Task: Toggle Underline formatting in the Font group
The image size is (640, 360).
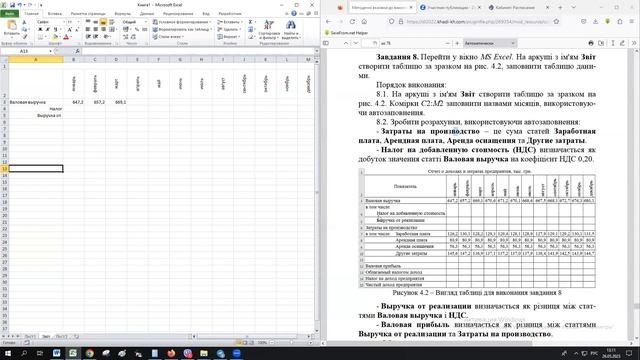Action: [x=55, y=30]
